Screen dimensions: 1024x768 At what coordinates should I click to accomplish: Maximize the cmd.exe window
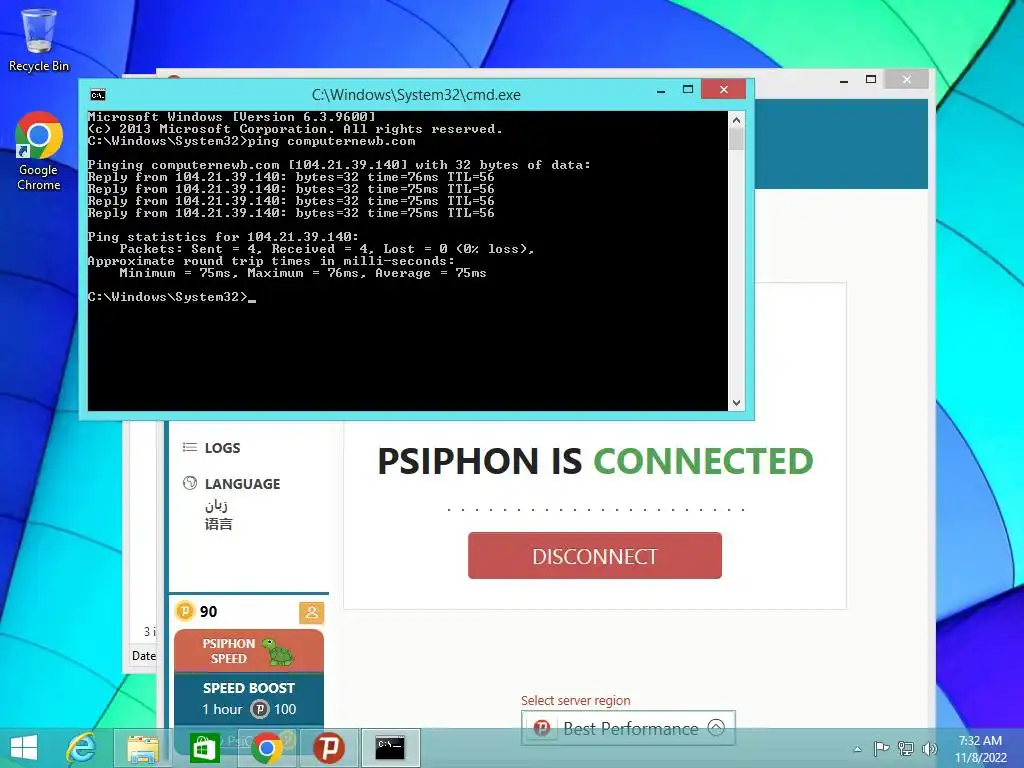tap(688, 89)
